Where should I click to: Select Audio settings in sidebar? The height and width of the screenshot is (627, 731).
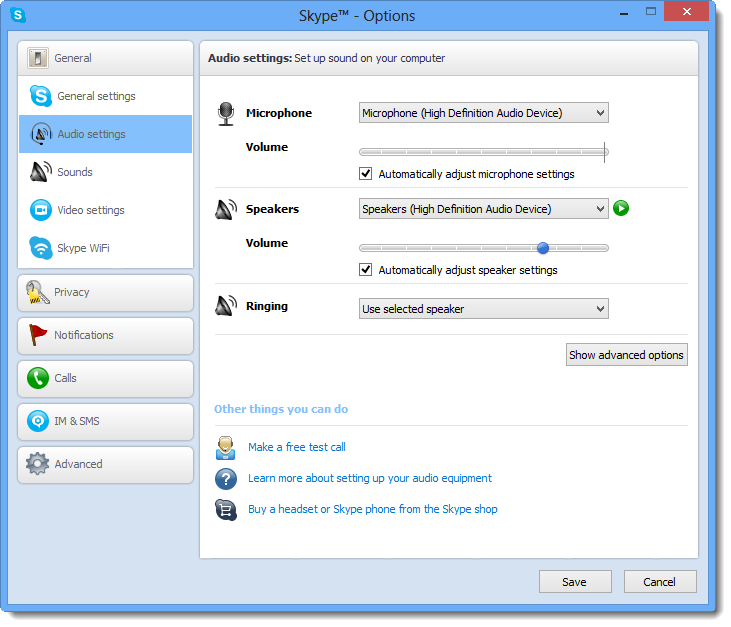tap(105, 134)
